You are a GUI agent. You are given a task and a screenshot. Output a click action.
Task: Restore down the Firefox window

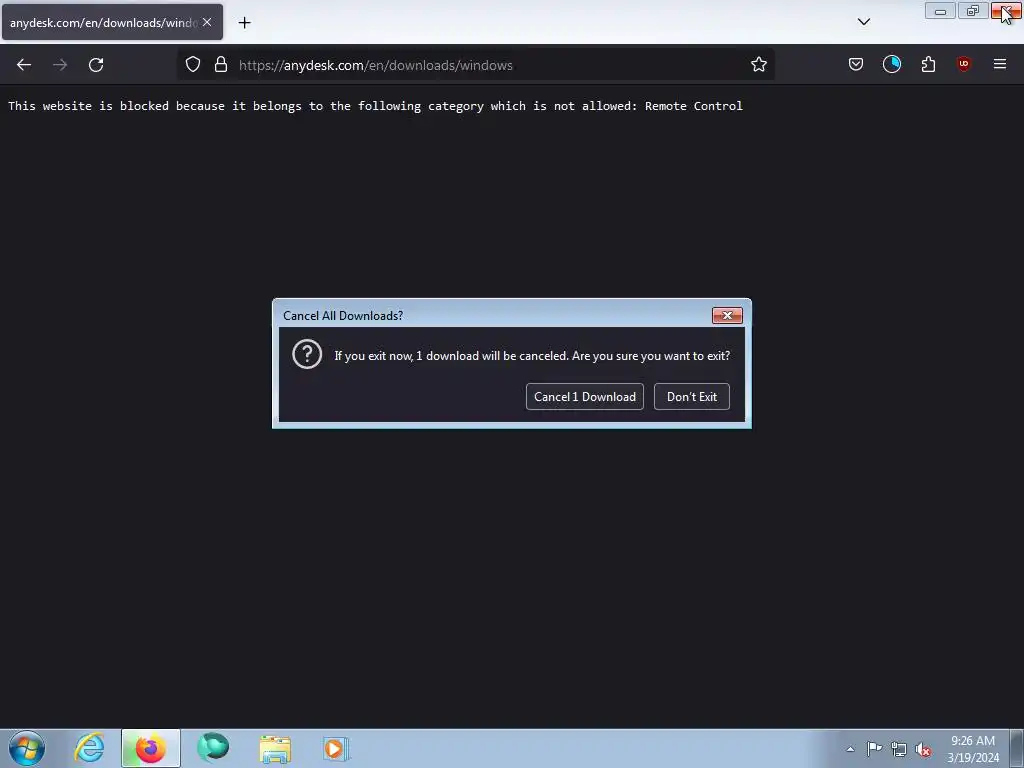click(972, 11)
